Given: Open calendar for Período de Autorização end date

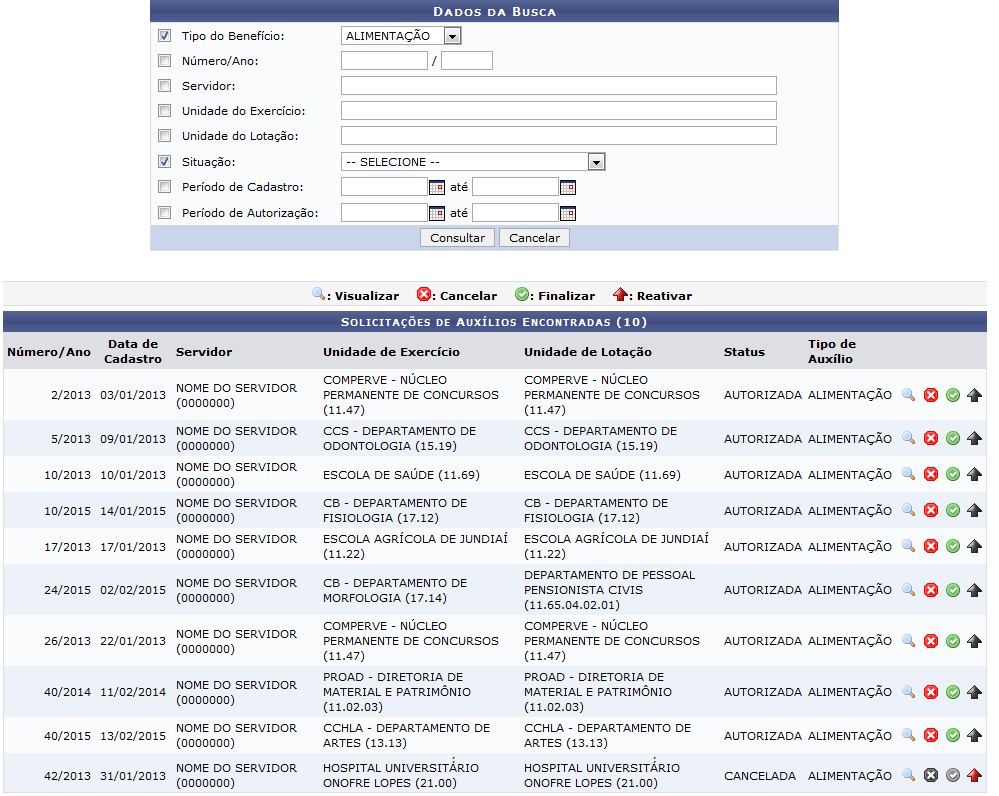Looking at the screenshot, I should tap(567, 213).
